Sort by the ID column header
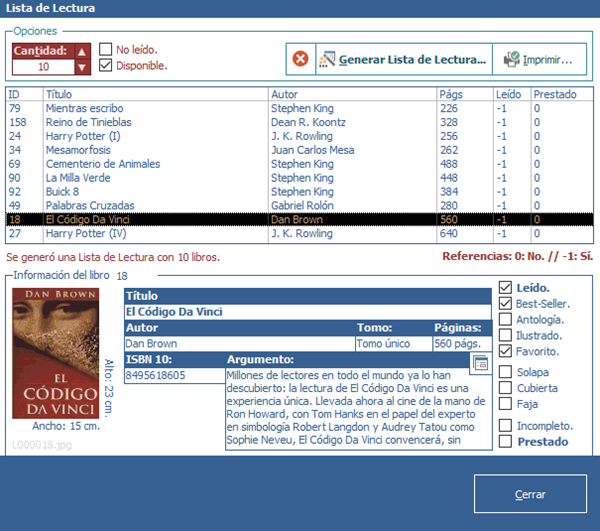This screenshot has width=600, height=531. click(x=24, y=94)
